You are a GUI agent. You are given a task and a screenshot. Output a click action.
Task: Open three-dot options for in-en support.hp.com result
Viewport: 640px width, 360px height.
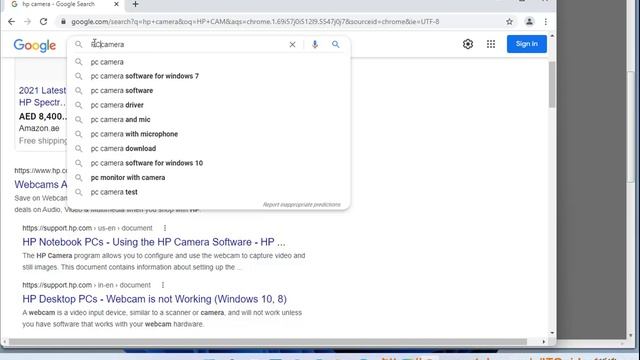point(162,285)
